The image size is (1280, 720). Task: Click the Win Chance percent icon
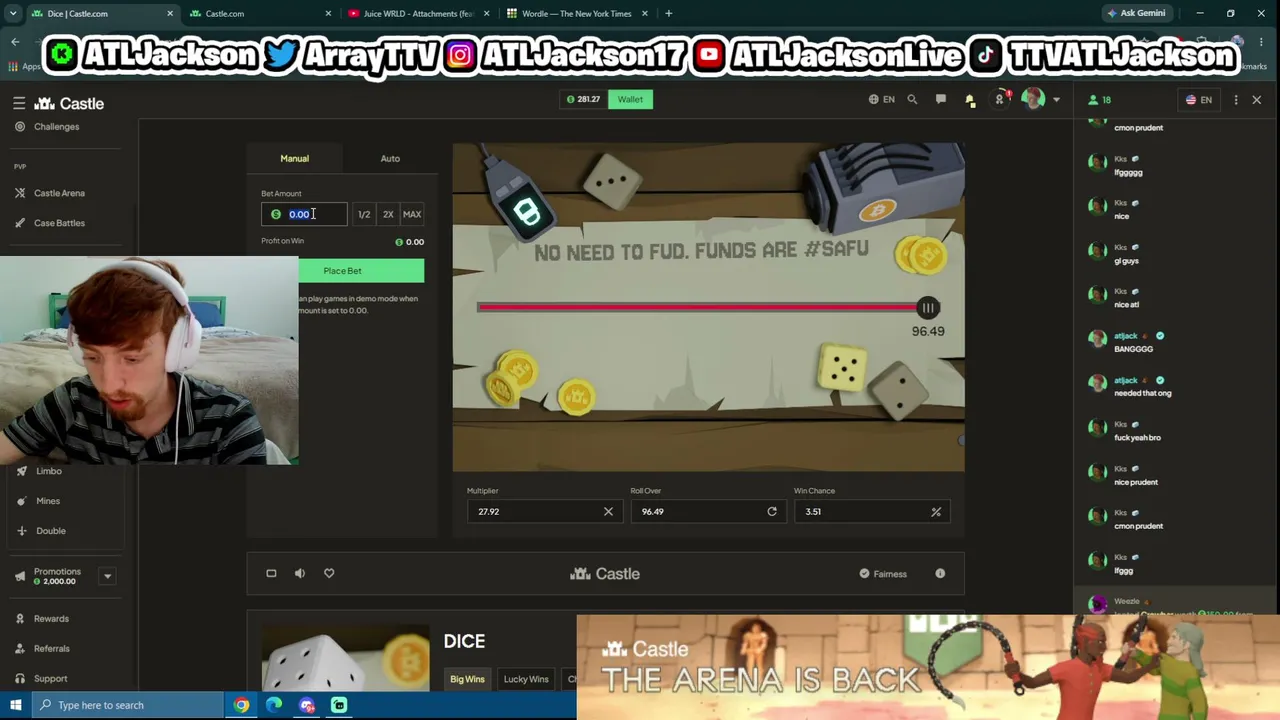click(x=936, y=512)
